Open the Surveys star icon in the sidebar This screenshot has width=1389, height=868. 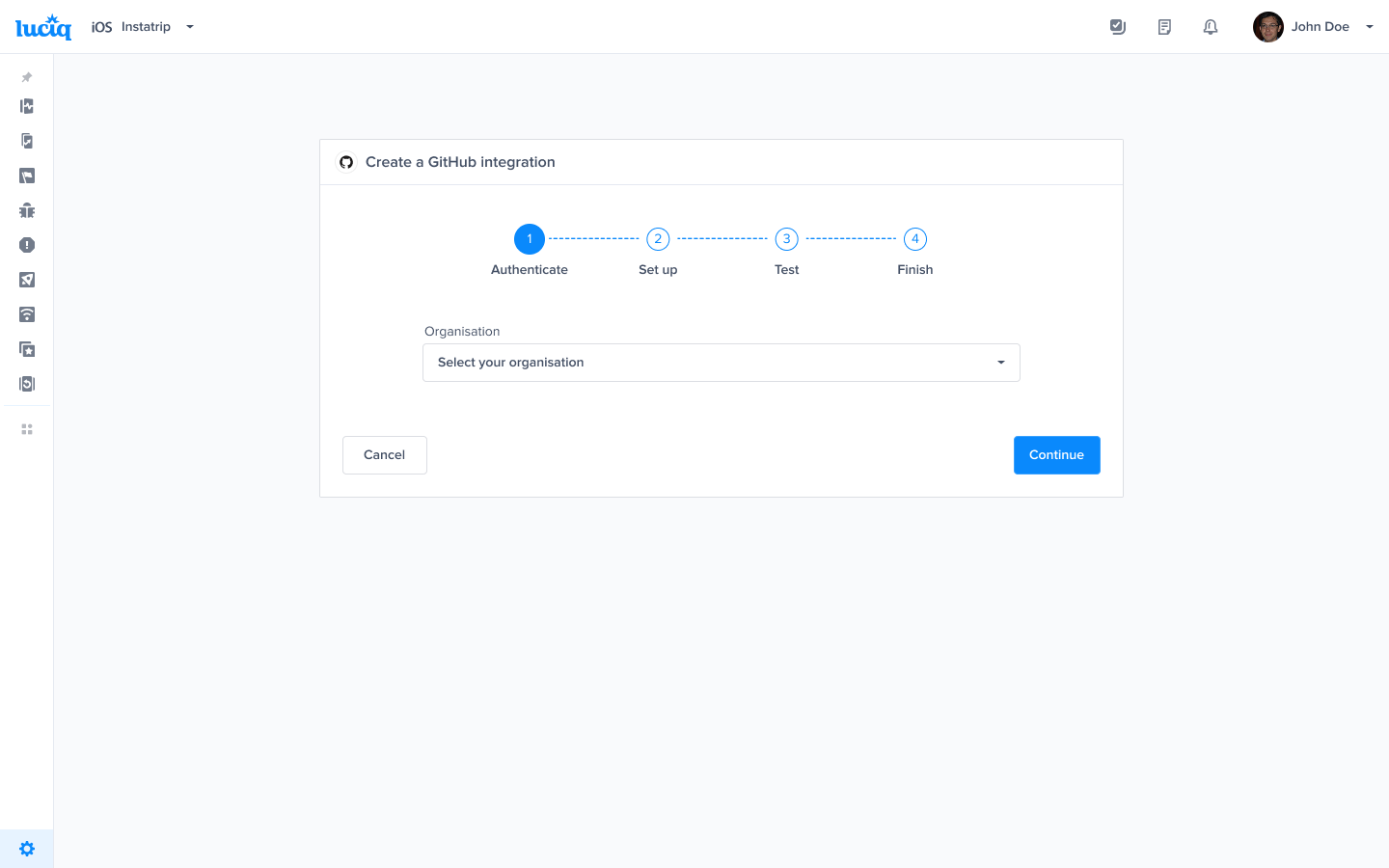(26, 348)
